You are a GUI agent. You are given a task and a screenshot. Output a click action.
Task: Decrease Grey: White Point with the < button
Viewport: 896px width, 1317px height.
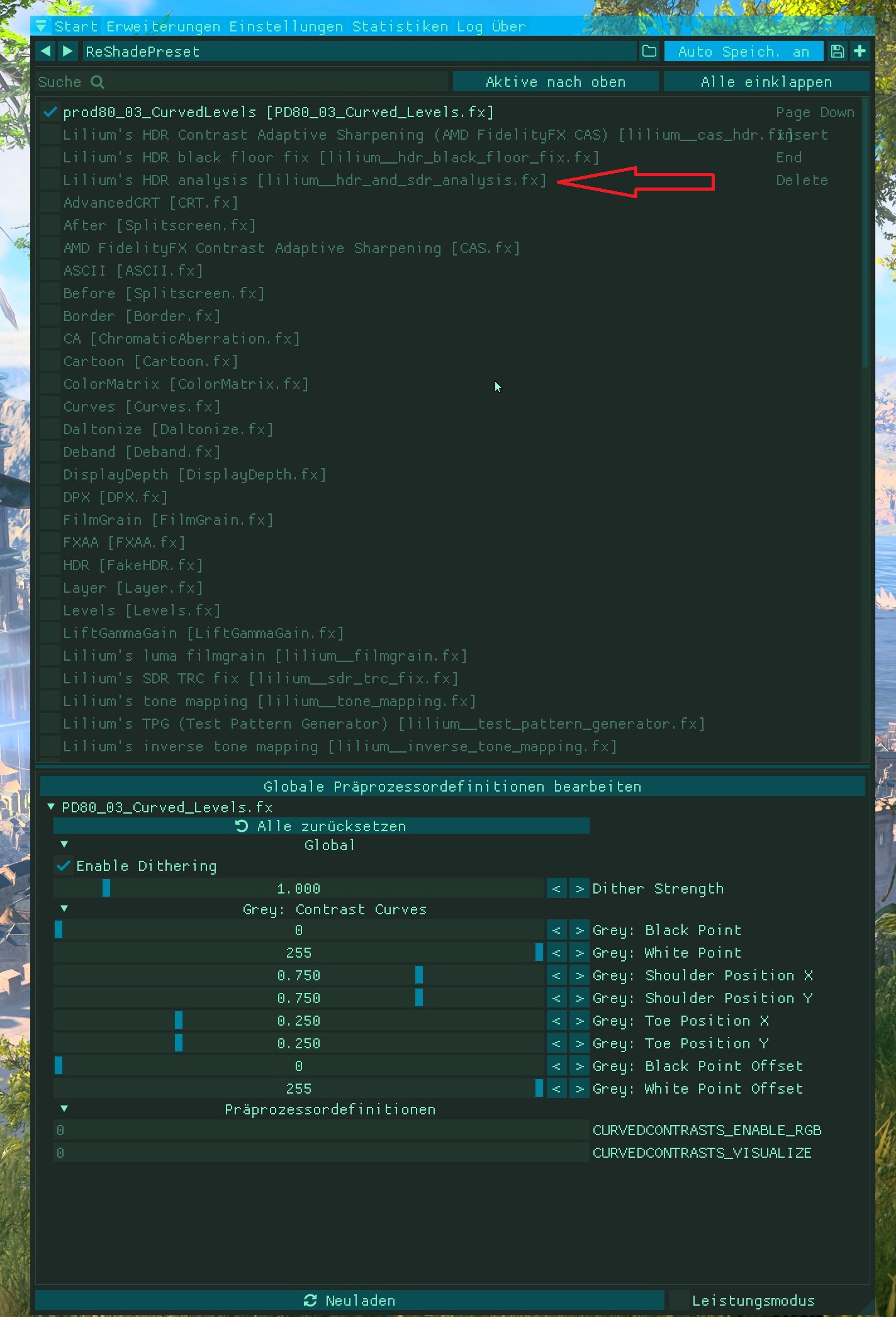(556, 953)
